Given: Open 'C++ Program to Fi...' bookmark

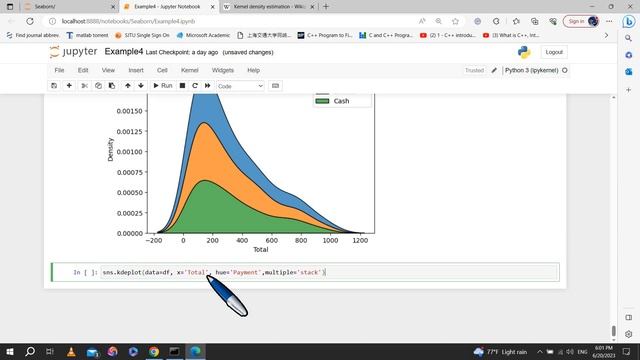Looking at the screenshot, I should [x=325, y=36].
